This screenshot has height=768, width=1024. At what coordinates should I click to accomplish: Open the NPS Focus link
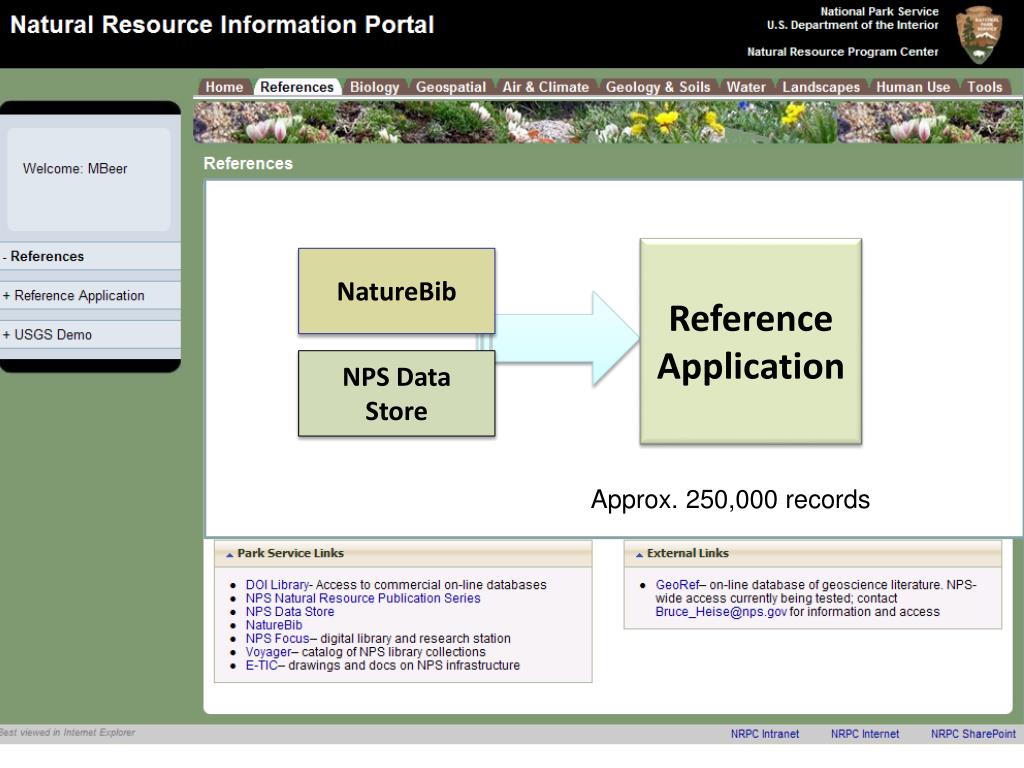tap(278, 639)
